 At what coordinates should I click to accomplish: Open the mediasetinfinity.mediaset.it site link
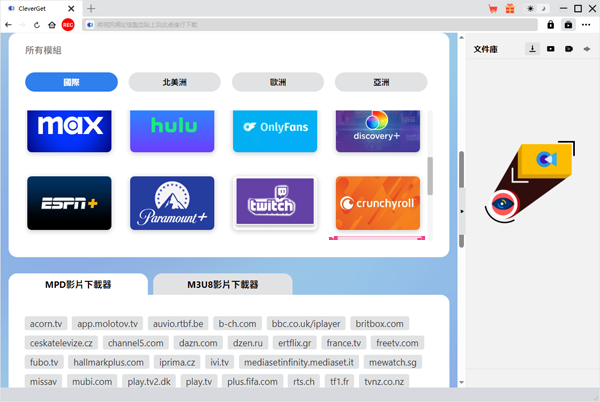[299, 362]
